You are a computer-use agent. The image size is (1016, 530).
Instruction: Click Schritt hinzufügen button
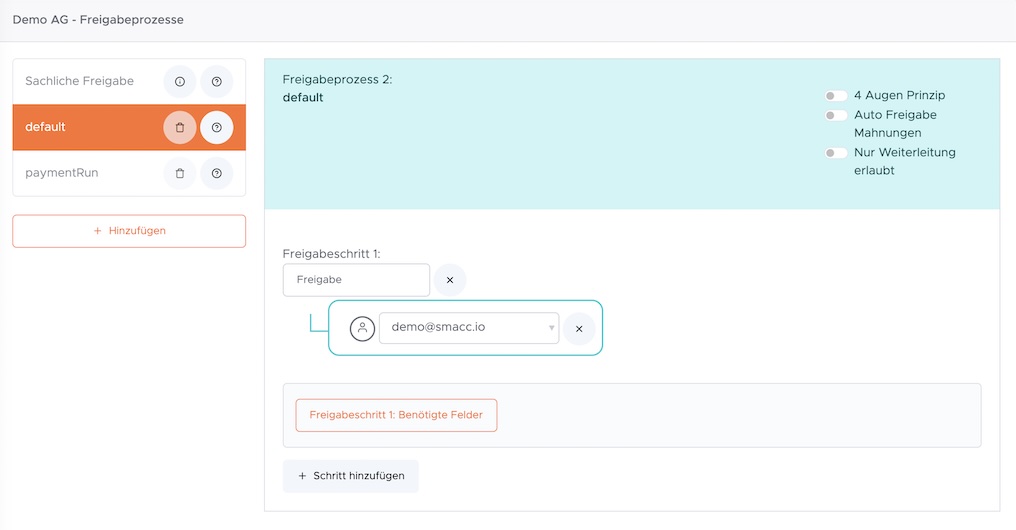click(x=350, y=476)
